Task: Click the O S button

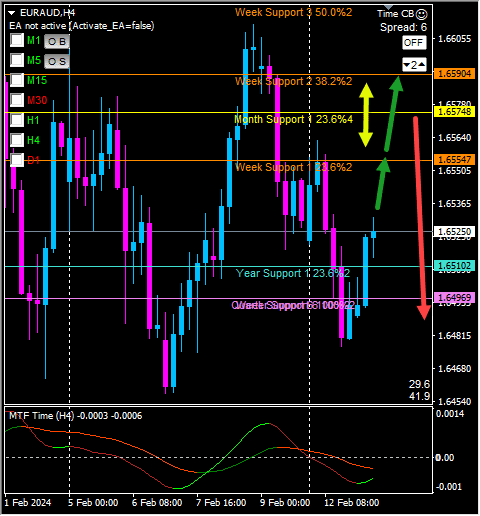Action: coord(57,61)
